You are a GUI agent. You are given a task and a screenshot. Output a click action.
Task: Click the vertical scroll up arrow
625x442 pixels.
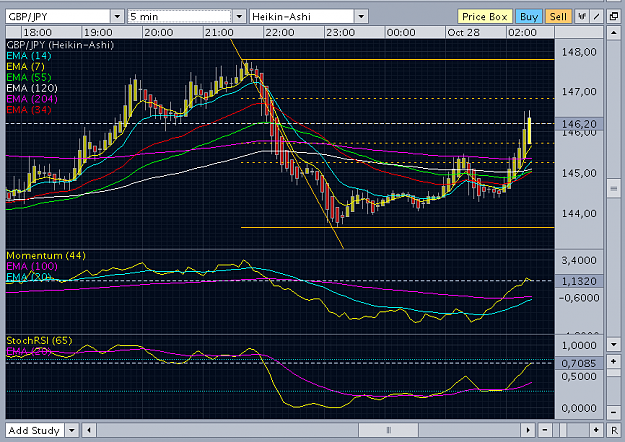(613, 33)
